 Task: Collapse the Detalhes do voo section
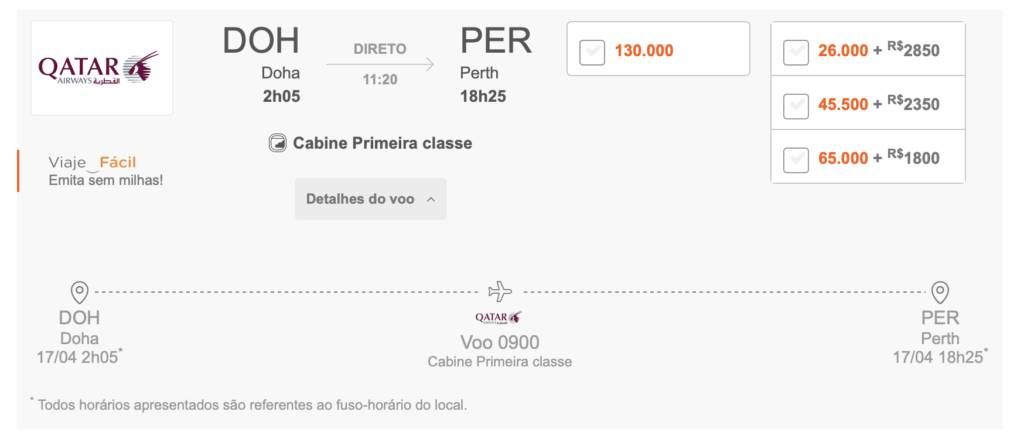click(370, 199)
